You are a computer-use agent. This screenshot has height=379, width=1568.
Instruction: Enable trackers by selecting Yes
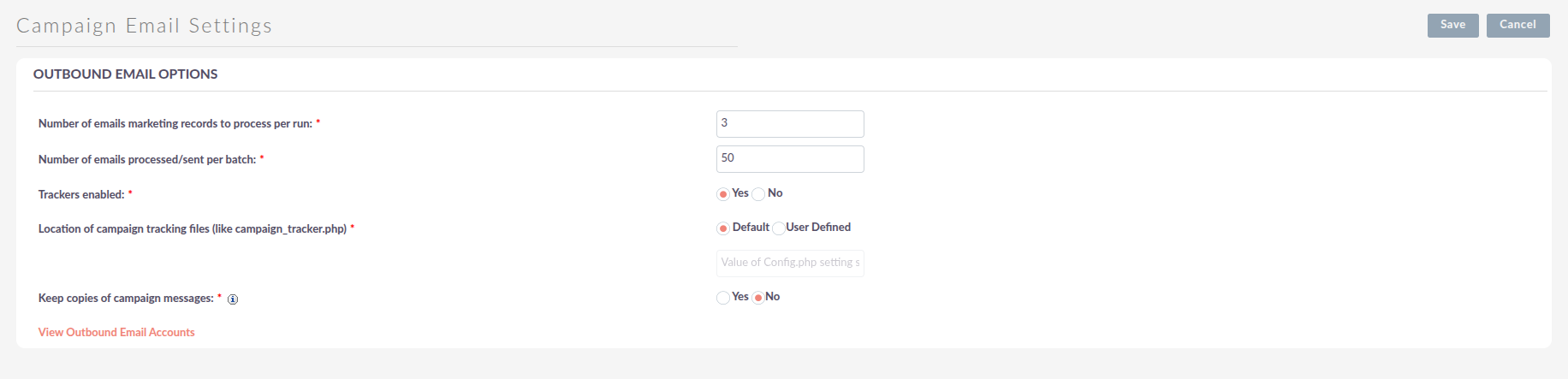(723, 194)
